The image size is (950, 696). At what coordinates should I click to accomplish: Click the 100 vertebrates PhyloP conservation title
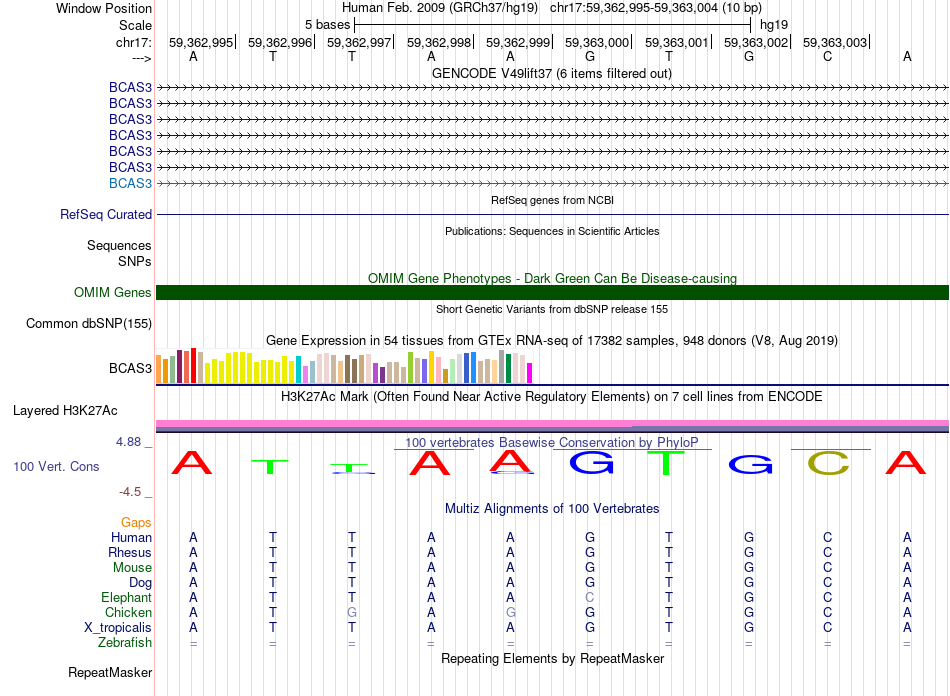click(x=552, y=443)
